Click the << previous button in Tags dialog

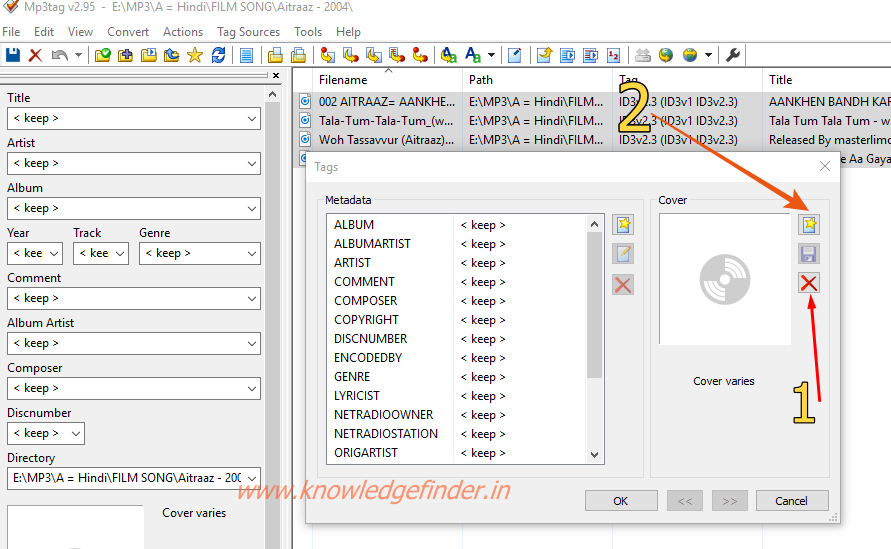685,501
